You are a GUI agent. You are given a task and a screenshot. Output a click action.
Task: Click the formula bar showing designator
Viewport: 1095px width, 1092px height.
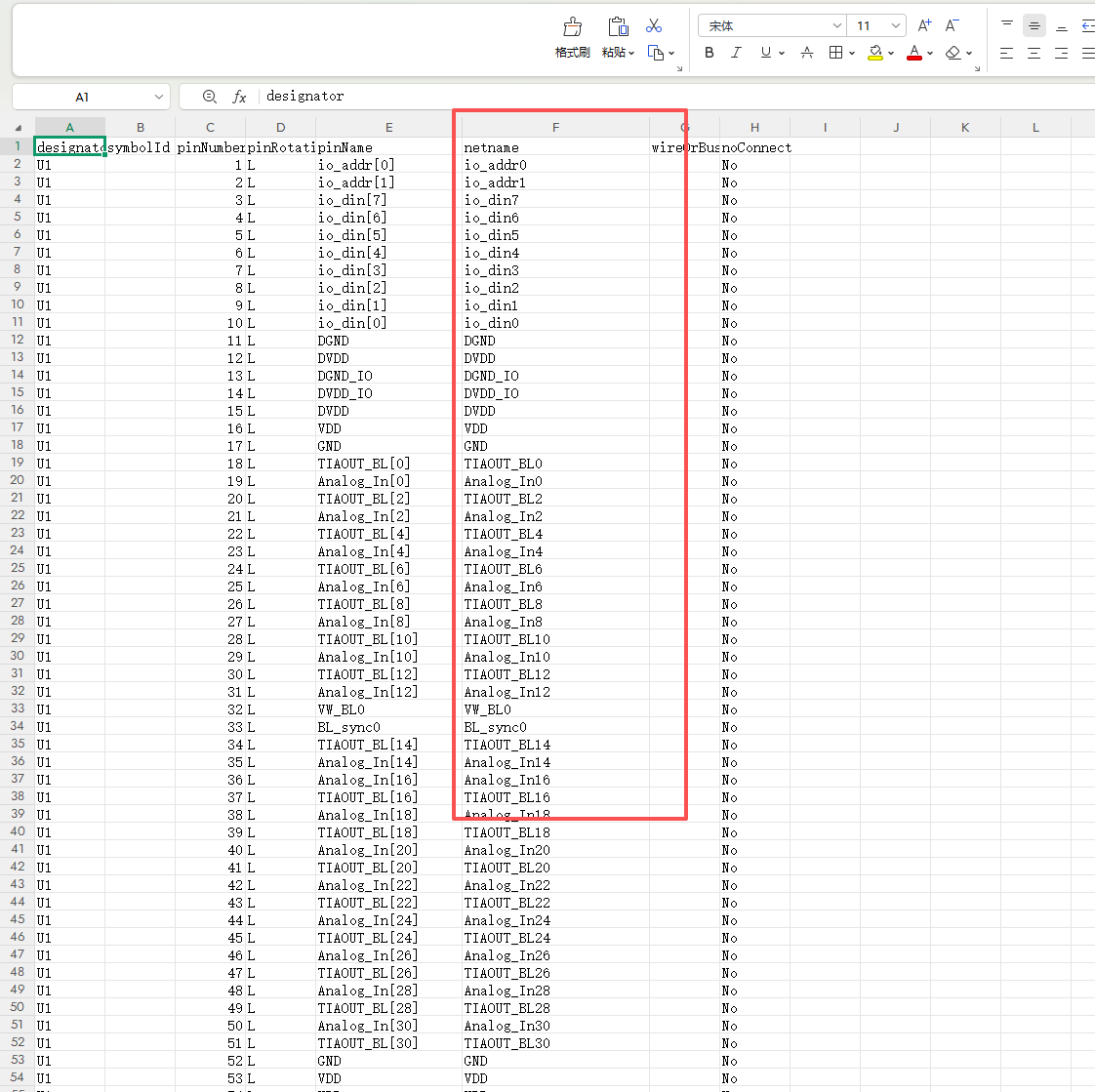click(x=586, y=97)
